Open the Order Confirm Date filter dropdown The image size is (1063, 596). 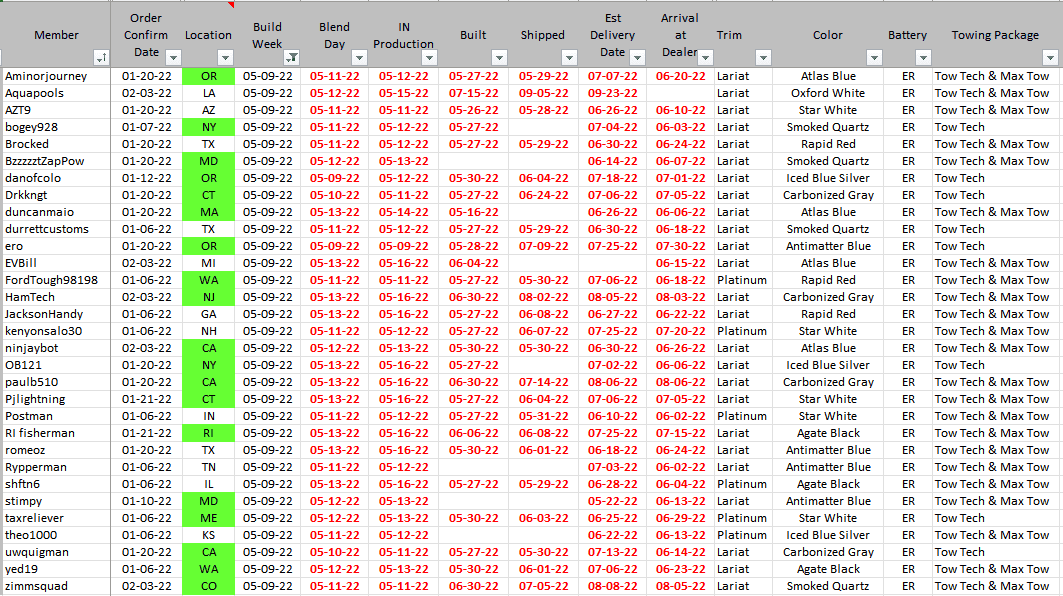tap(172, 58)
